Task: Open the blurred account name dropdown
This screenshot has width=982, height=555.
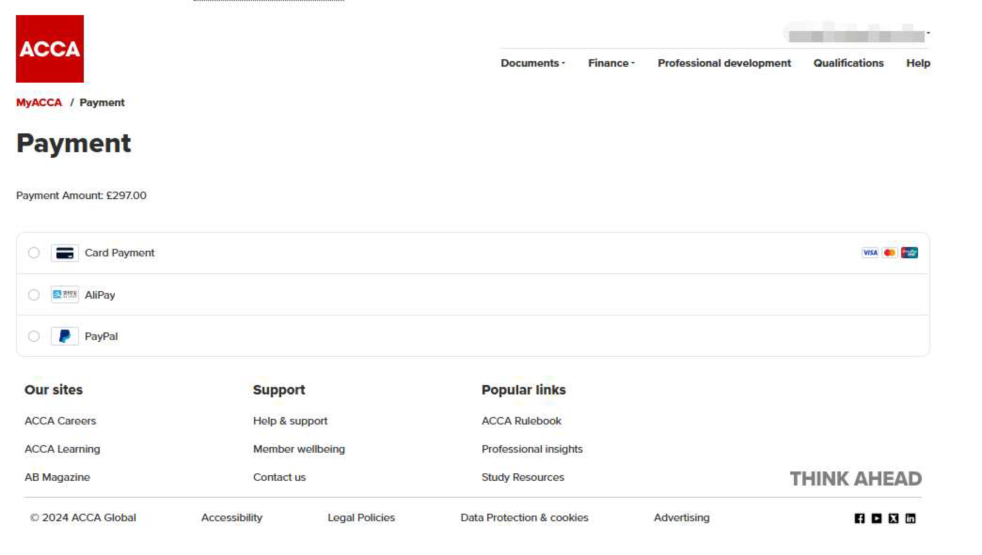Action: 857,33
